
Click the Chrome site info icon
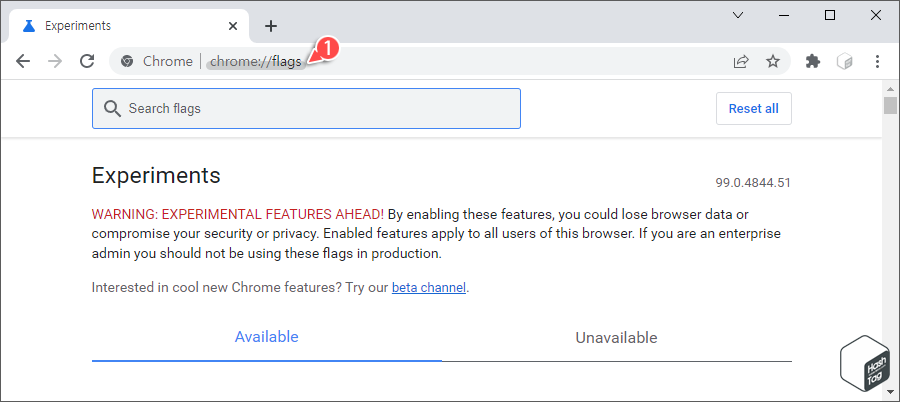click(x=127, y=61)
